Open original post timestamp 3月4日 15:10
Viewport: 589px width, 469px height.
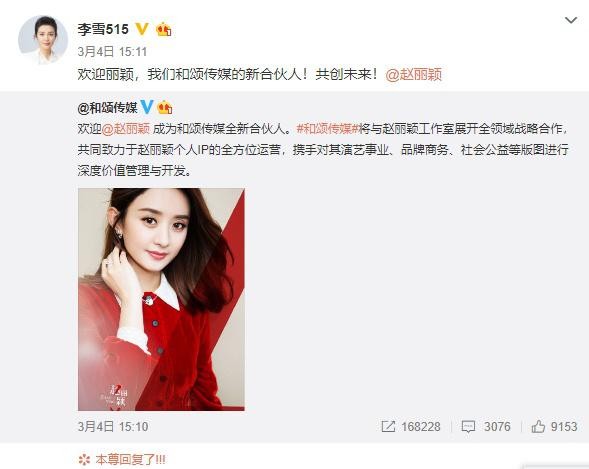point(113,427)
